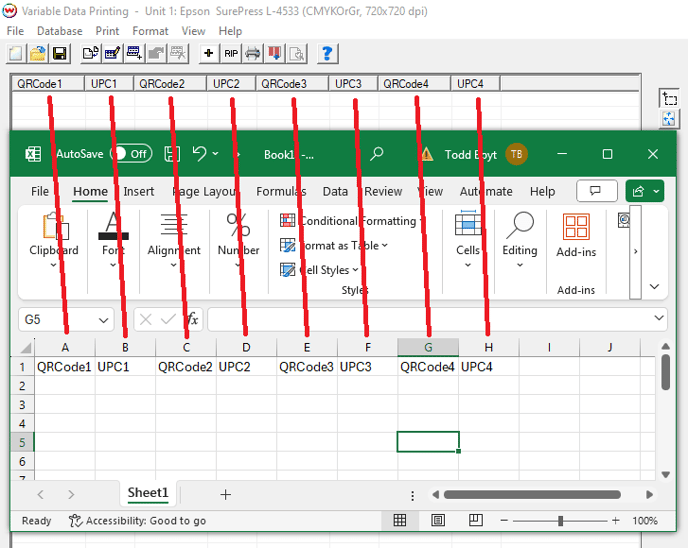Image resolution: width=688 pixels, height=548 pixels.
Task: Click the horizontal scrollbar in Excel
Action: 532,495
